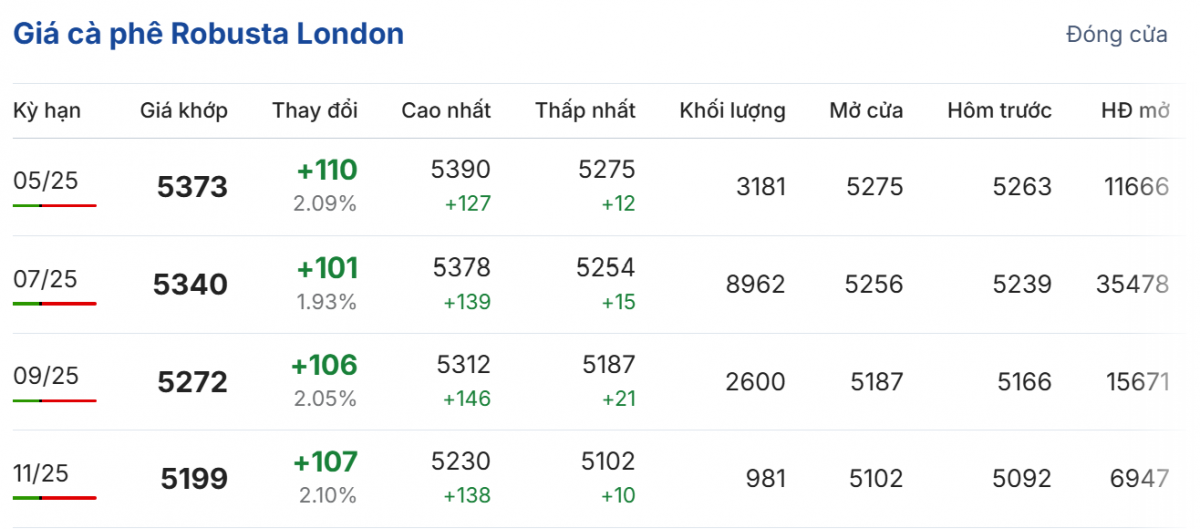1200x529 pixels.
Task: Select the 05/25 contract term
Action: tap(46, 181)
